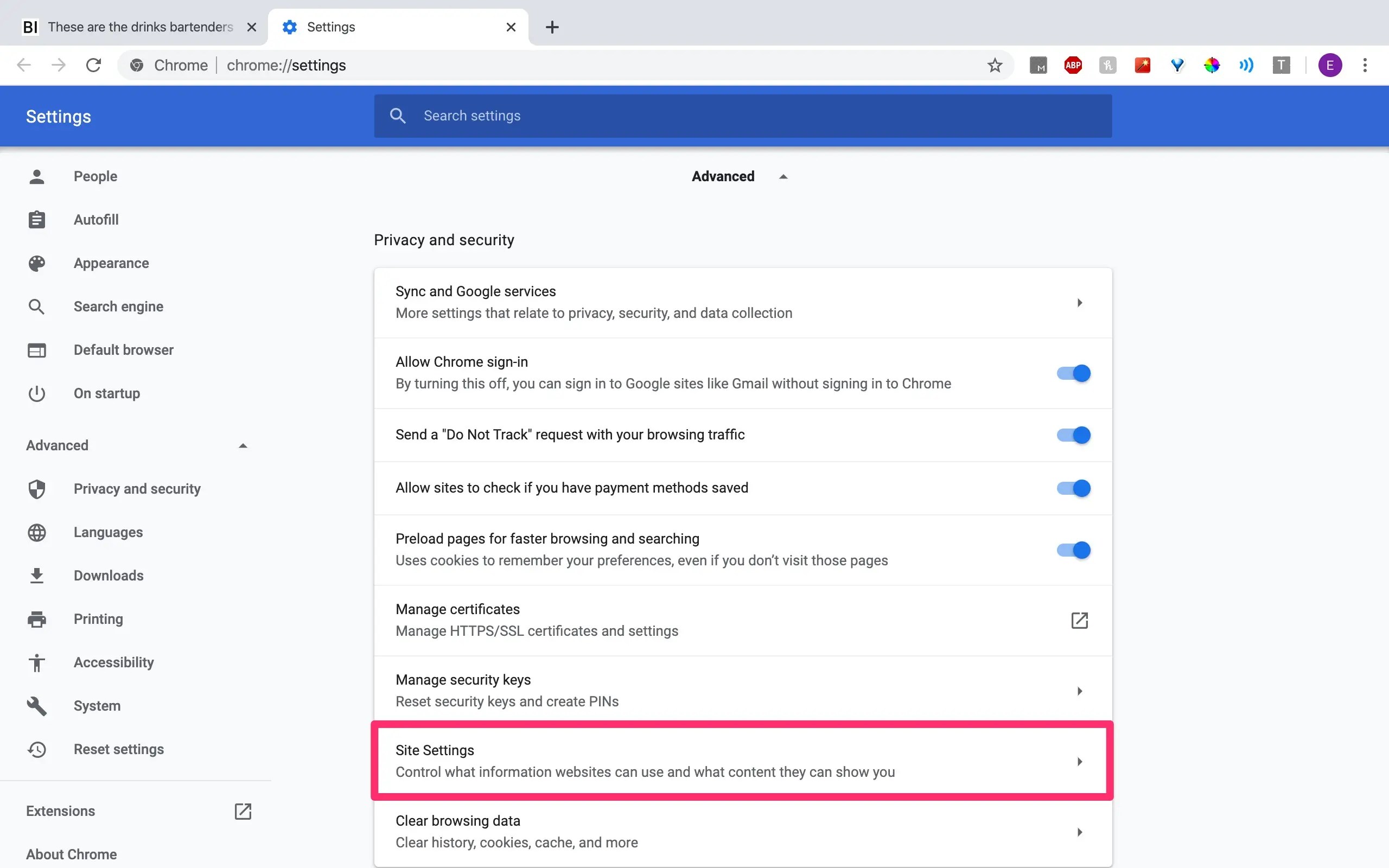1389x868 pixels.
Task: Select Privacy and security in the sidebar
Action: click(x=137, y=489)
